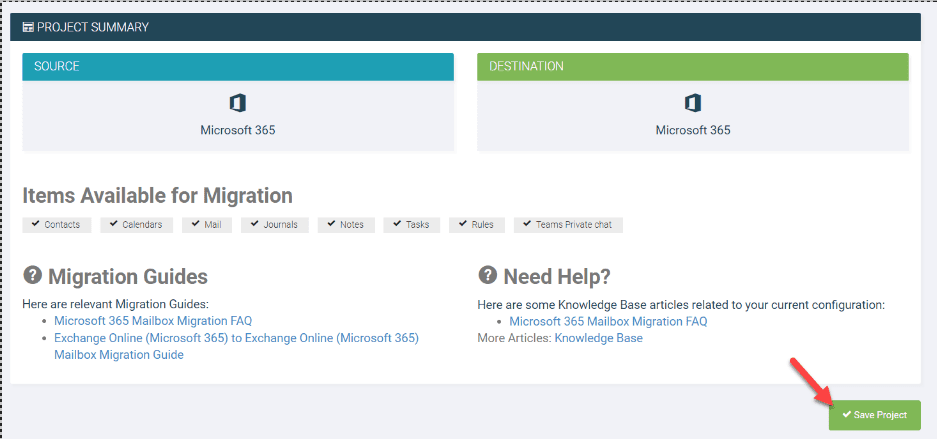The height and width of the screenshot is (439, 937).
Task: Select the Teams Private chat tag
Action: coord(568,225)
